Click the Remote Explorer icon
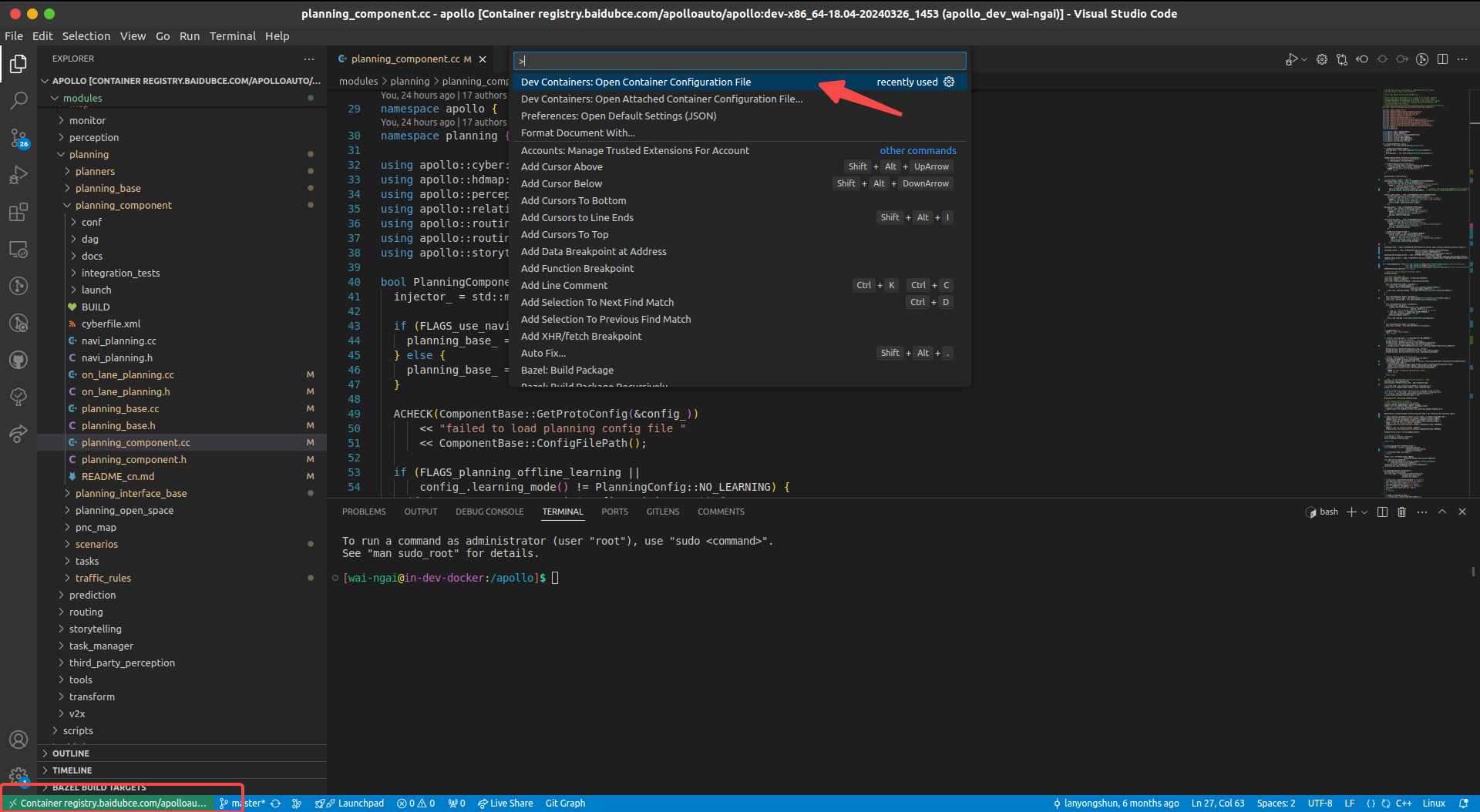The image size is (1480, 812). coord(18,250)
